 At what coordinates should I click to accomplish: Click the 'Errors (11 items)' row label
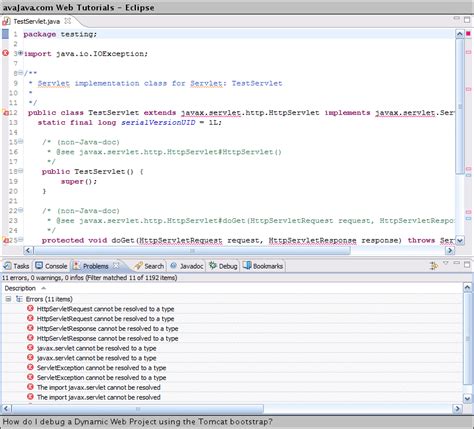pos(49,299)
